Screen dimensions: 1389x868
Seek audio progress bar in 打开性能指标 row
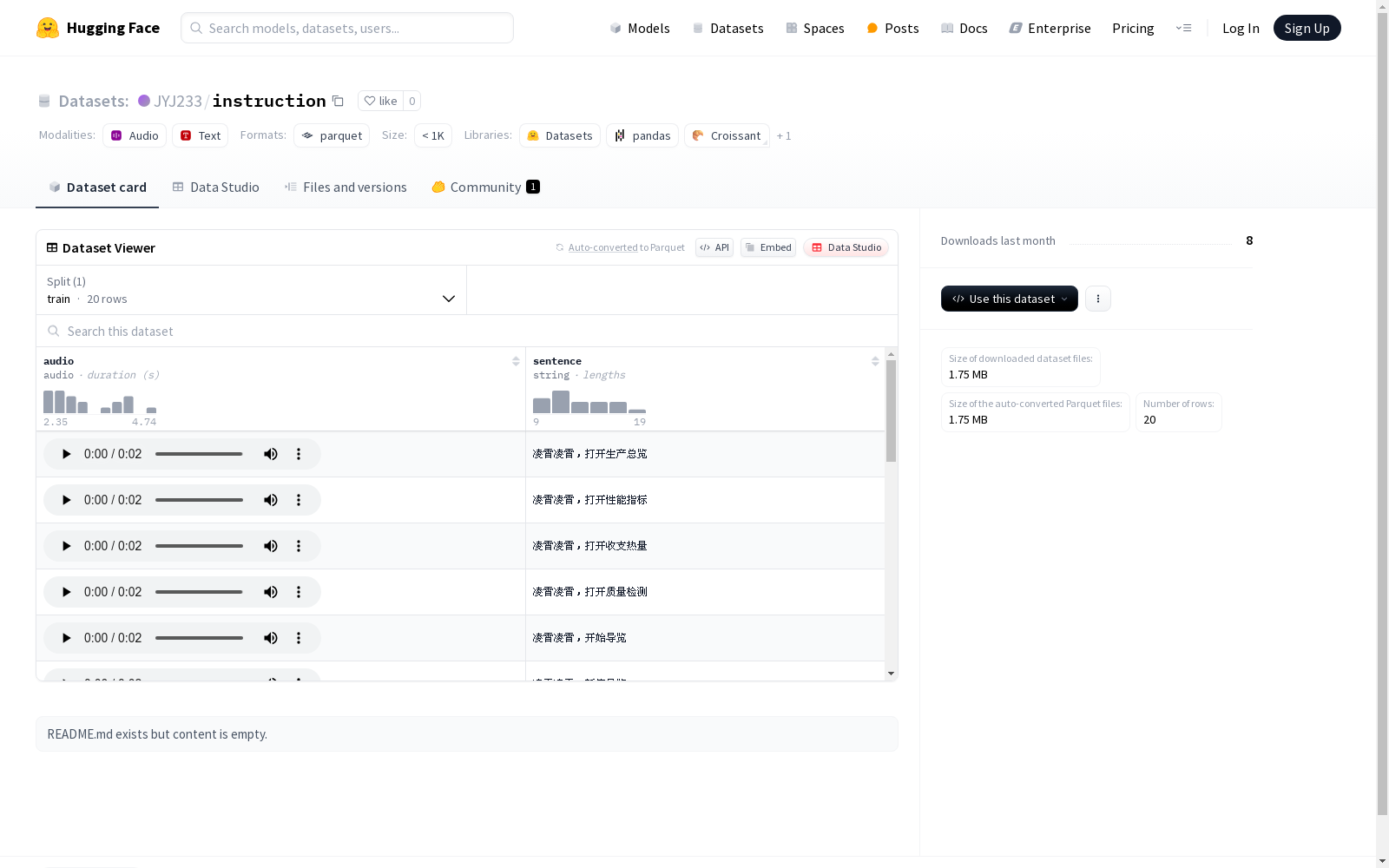(x=199, y=500)
